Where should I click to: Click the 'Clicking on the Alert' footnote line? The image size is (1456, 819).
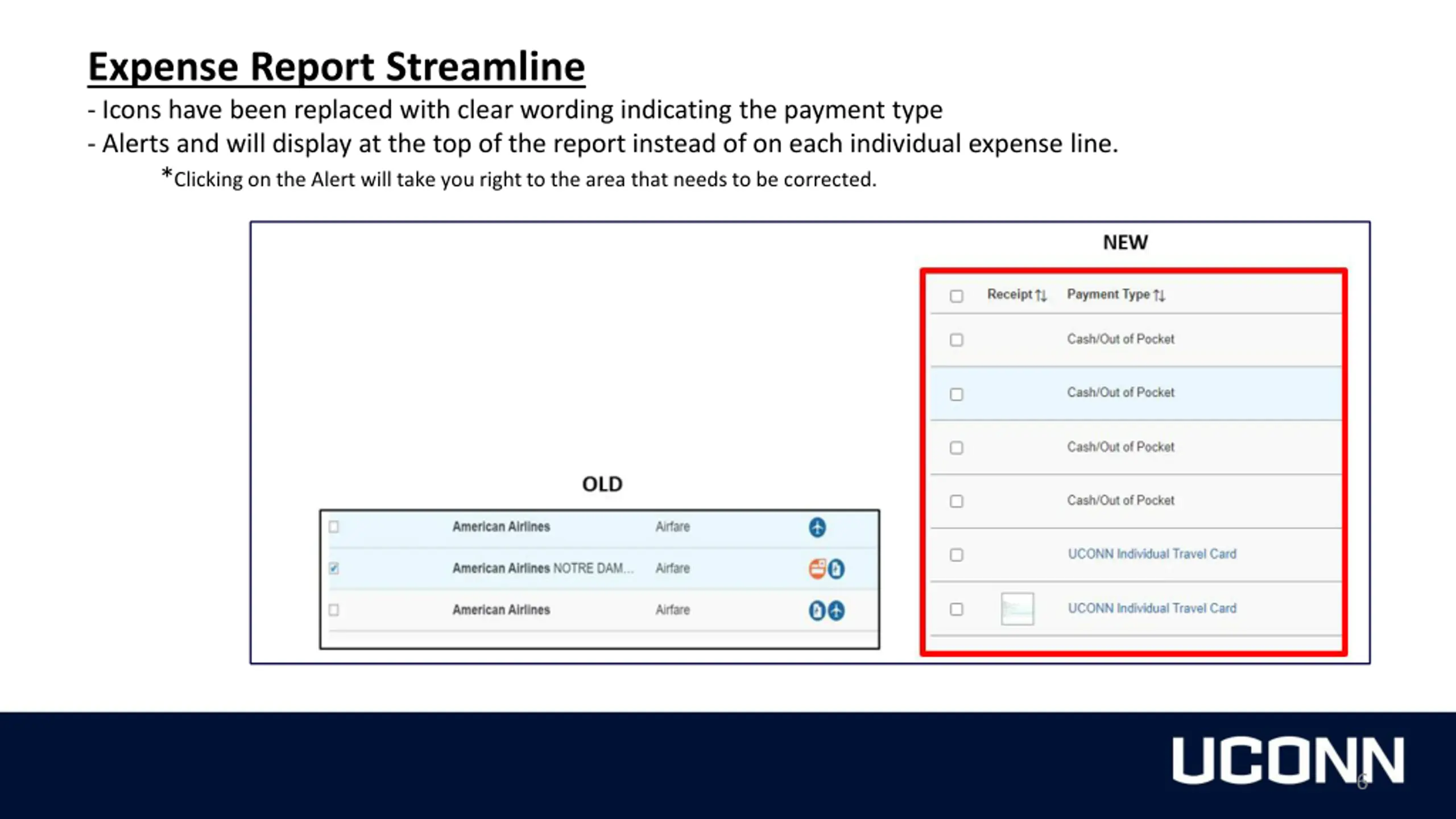pyautogui.click(x=519, y=179)
